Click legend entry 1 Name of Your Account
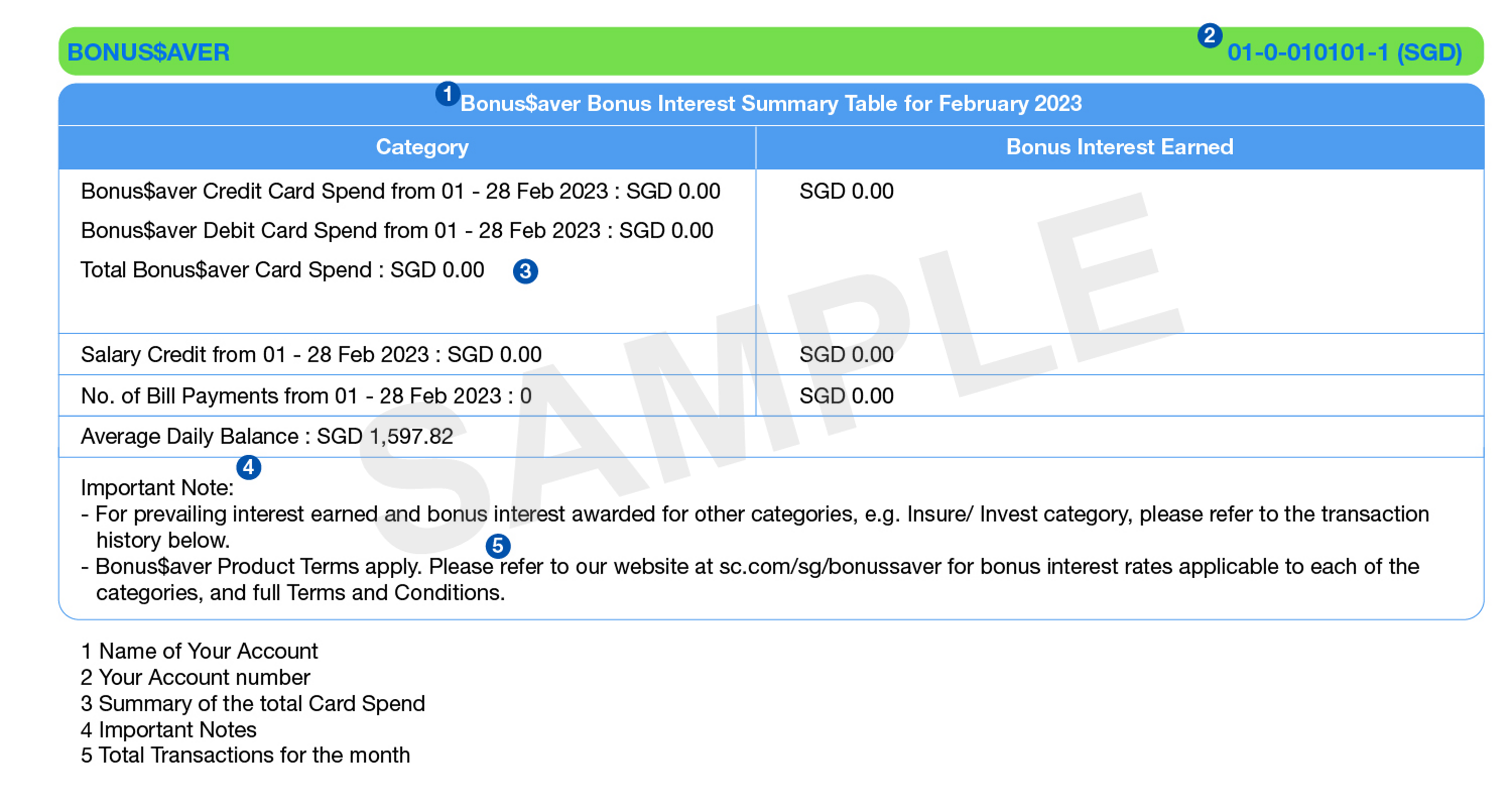 coord(199,651)
